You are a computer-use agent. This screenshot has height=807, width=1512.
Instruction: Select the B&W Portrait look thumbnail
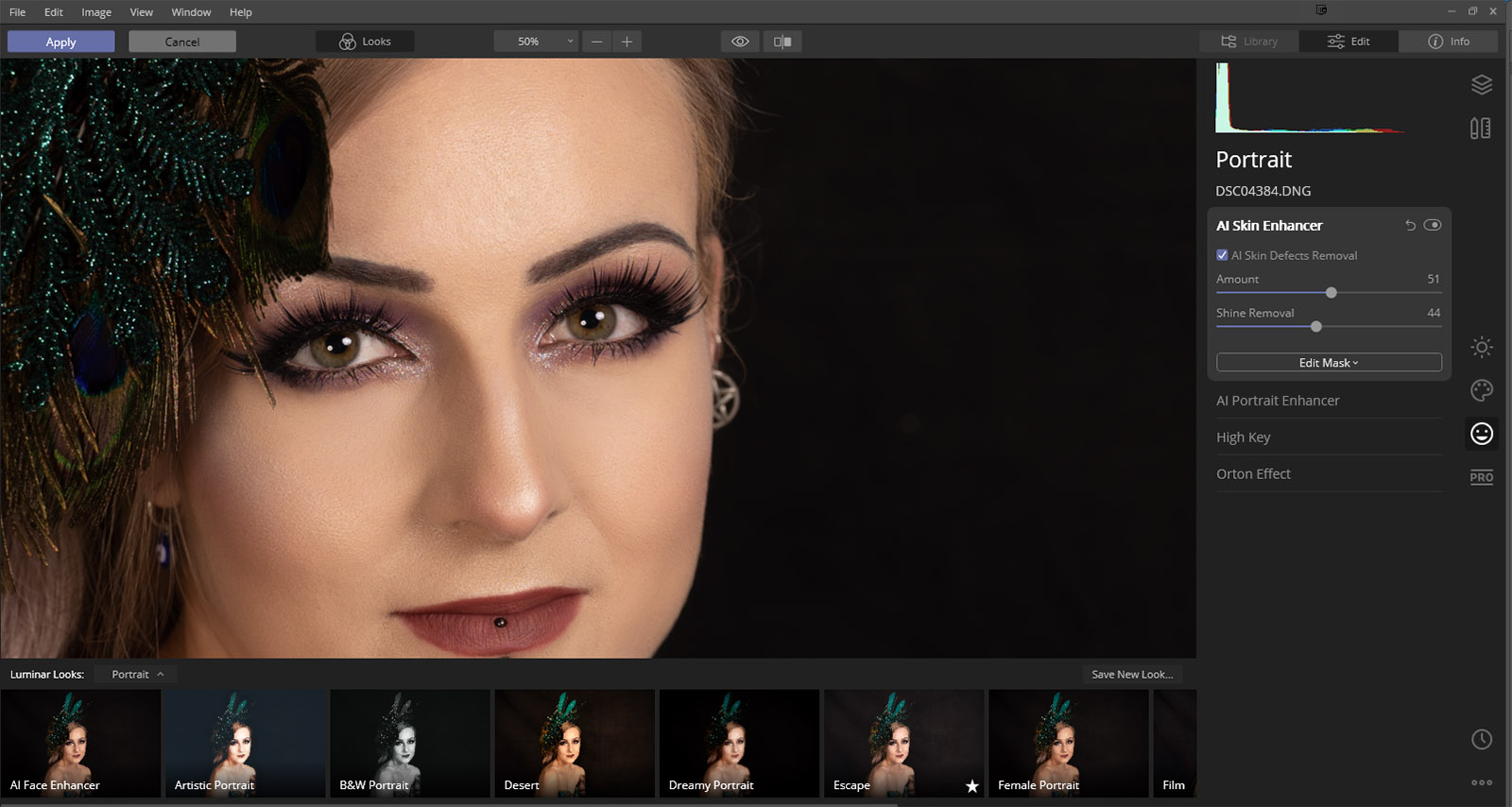pyautogui.click(x=410, y=743)
